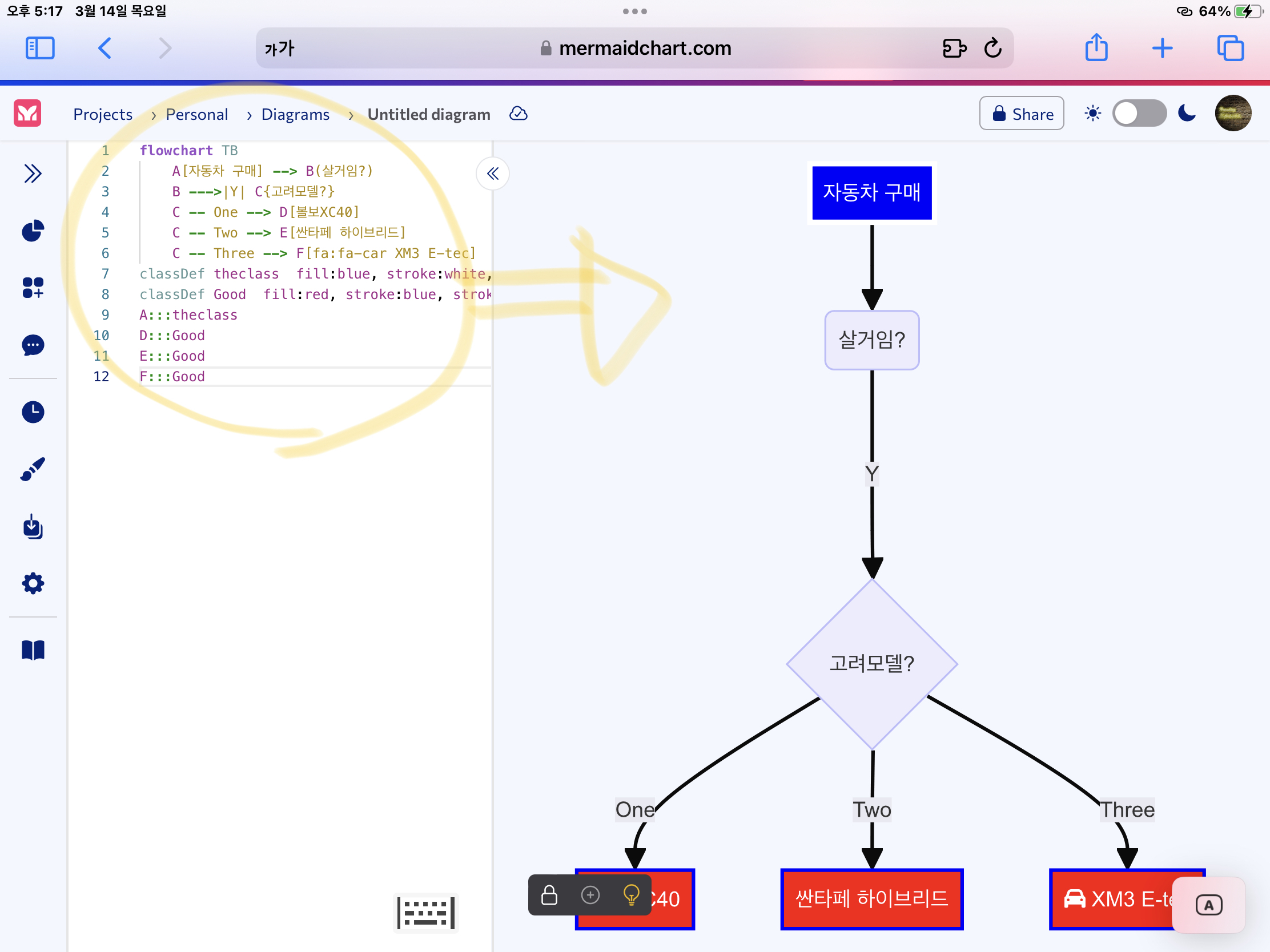Open the templates grid-plus icon
Image resolution: width=1270 pixels, height=952 pixels.
coord(33,288)
